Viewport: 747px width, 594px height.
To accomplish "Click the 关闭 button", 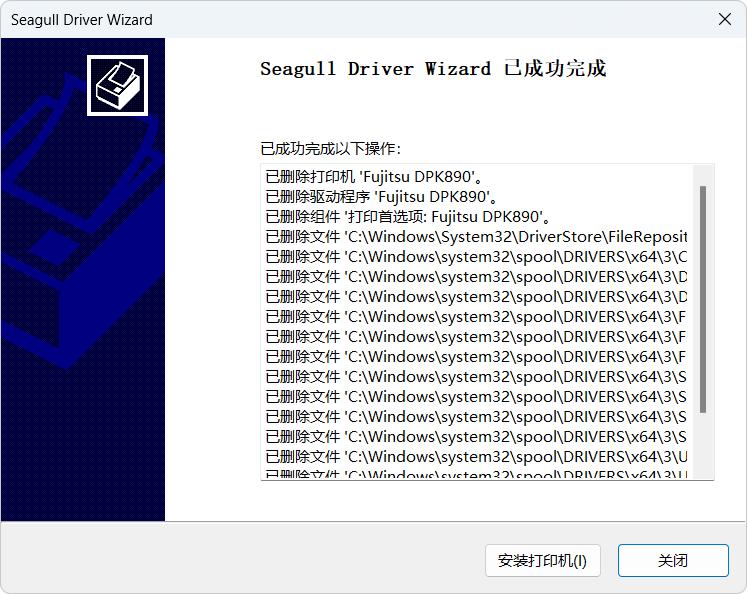I will tap(673, 561).
